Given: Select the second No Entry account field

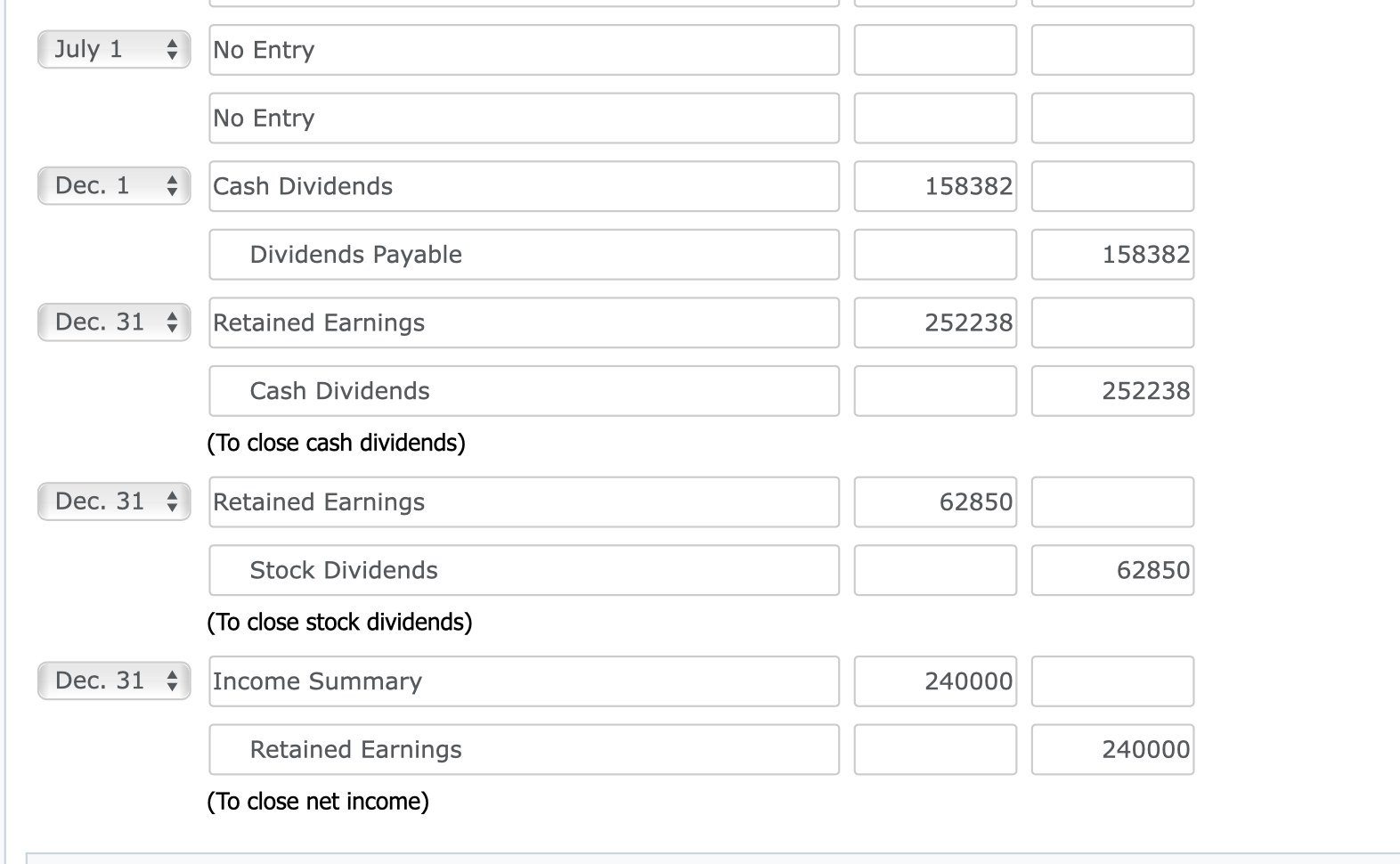Looking at the screenshot, I should [524, 118].
